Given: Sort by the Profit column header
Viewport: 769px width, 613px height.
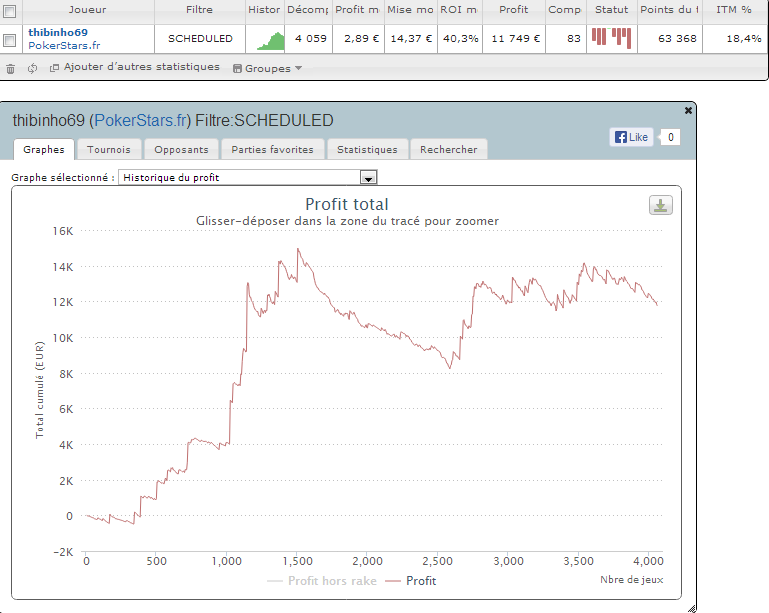Looking at the screenshot, I should click(x=513, y=10).
